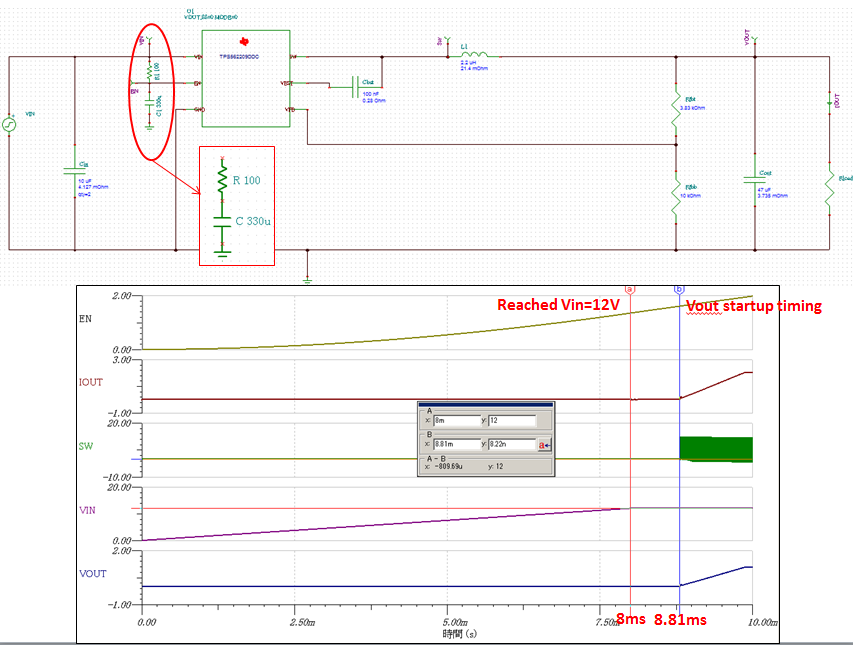
Task: Select the VOUT curve label
Action: 93,573
